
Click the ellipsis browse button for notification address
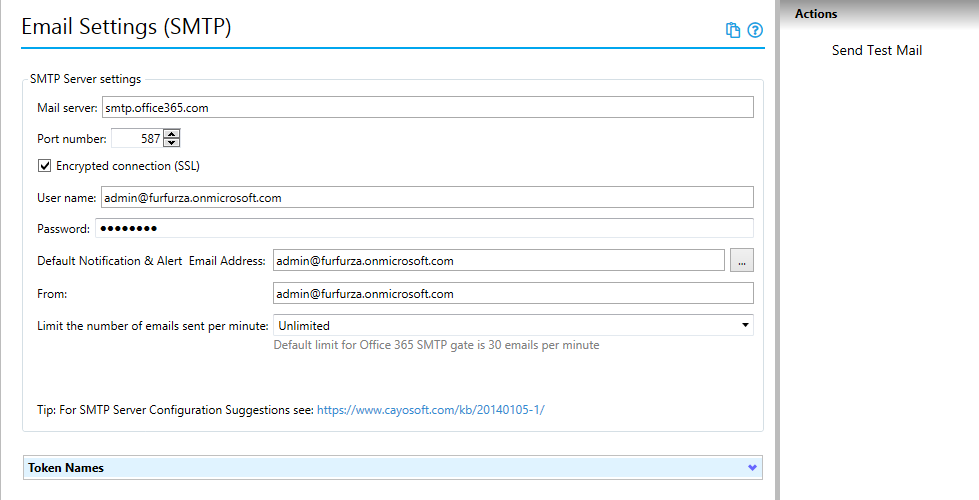tap(742, 261)
